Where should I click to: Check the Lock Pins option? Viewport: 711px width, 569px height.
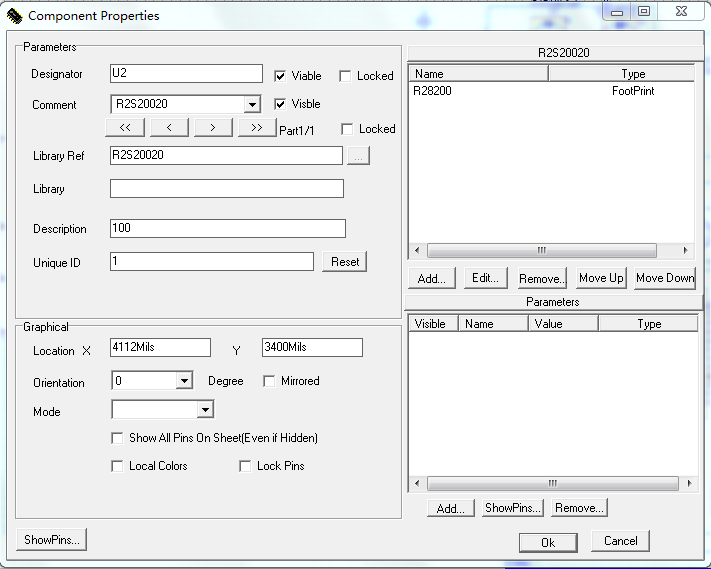pos(245,466)
